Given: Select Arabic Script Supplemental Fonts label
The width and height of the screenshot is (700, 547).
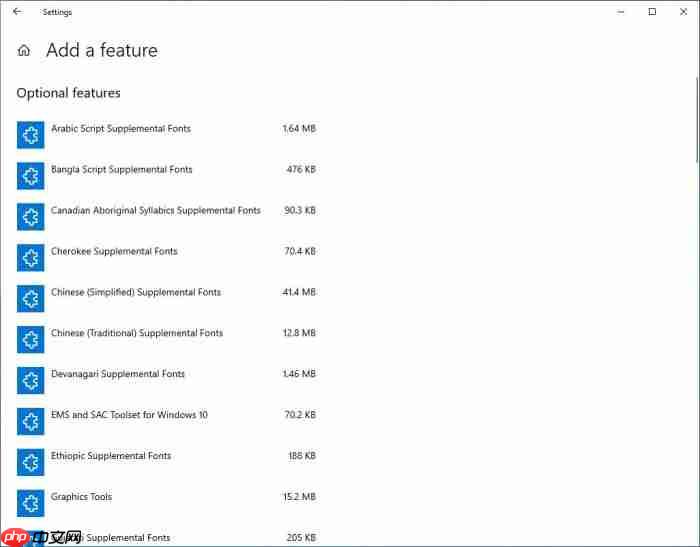Looking at the screenshot, I should (x=120, y=129).
